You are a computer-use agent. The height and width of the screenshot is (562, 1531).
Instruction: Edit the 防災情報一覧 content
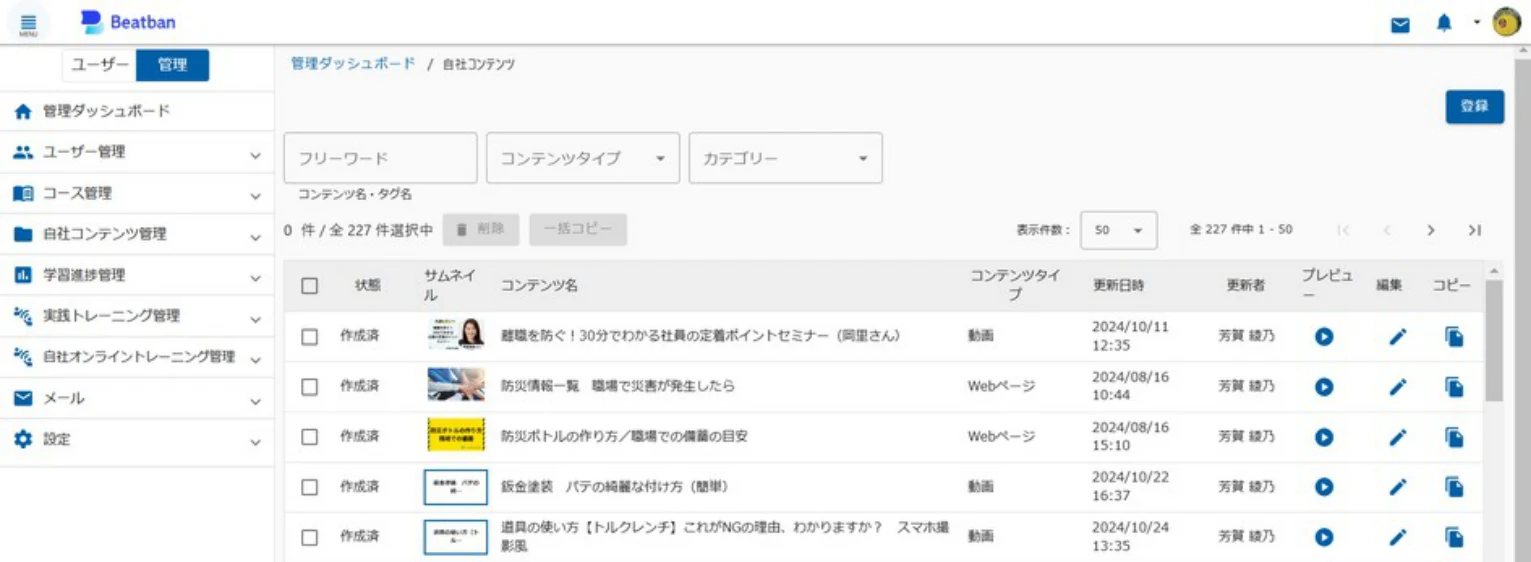[x=1398, y=387]
